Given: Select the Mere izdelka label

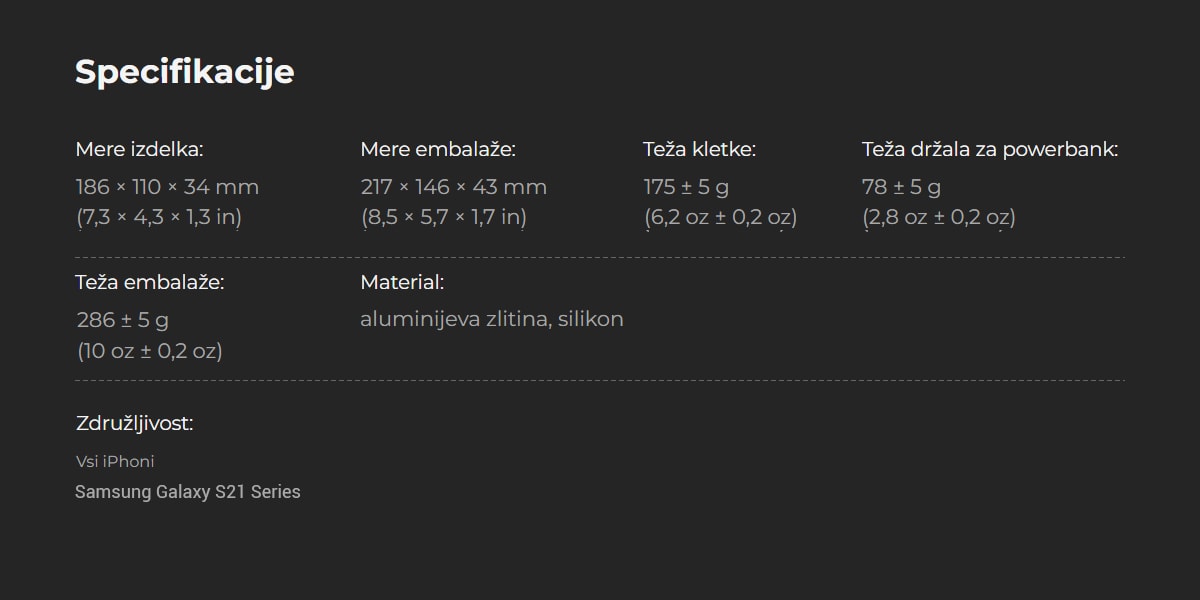Looking at the screenshot, I should click(x=139, y=150).
